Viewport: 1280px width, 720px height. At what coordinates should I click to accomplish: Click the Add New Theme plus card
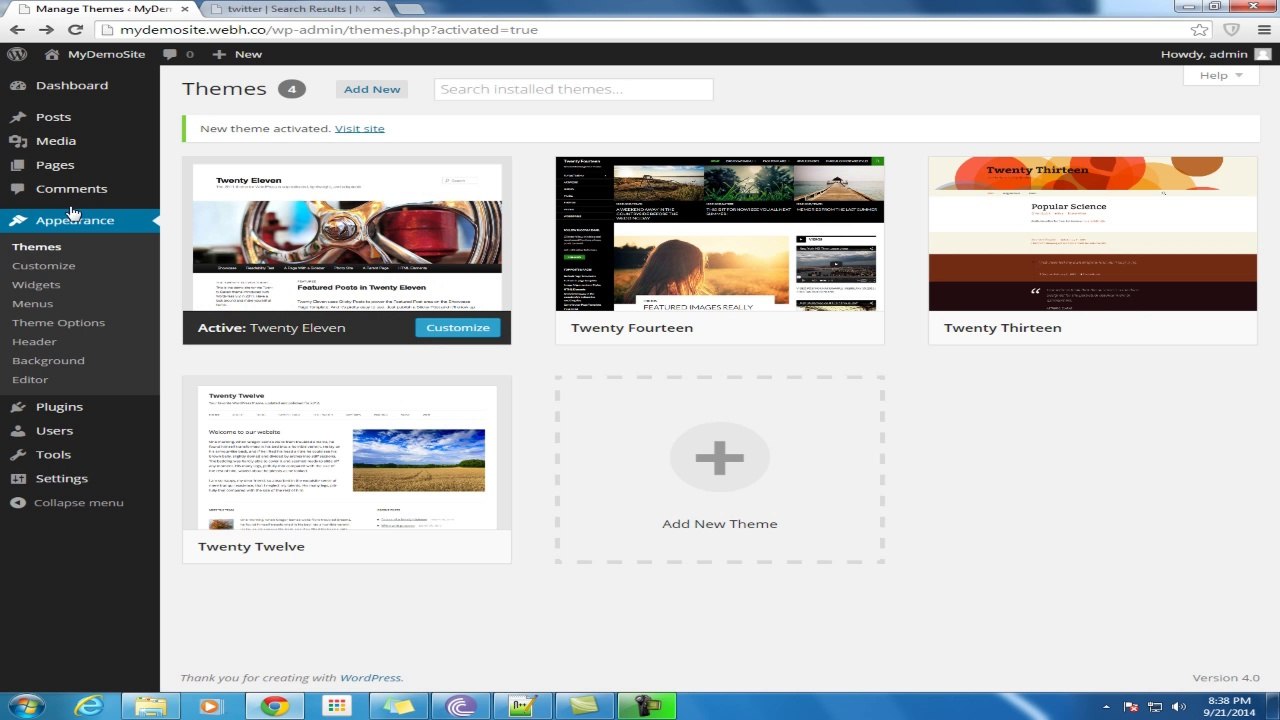tap(720, 469)
